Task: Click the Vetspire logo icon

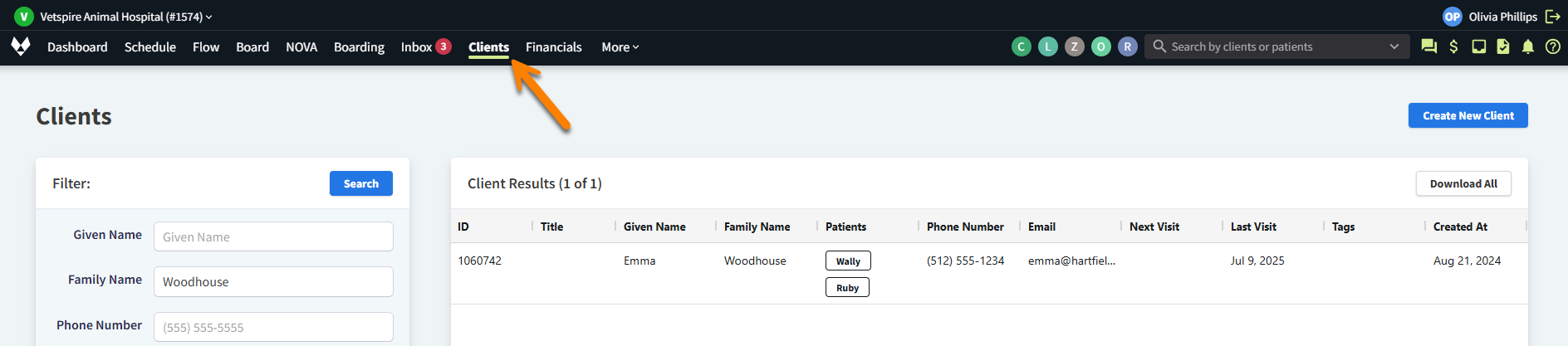Action: pyautogui.click(x=21, y=46)
